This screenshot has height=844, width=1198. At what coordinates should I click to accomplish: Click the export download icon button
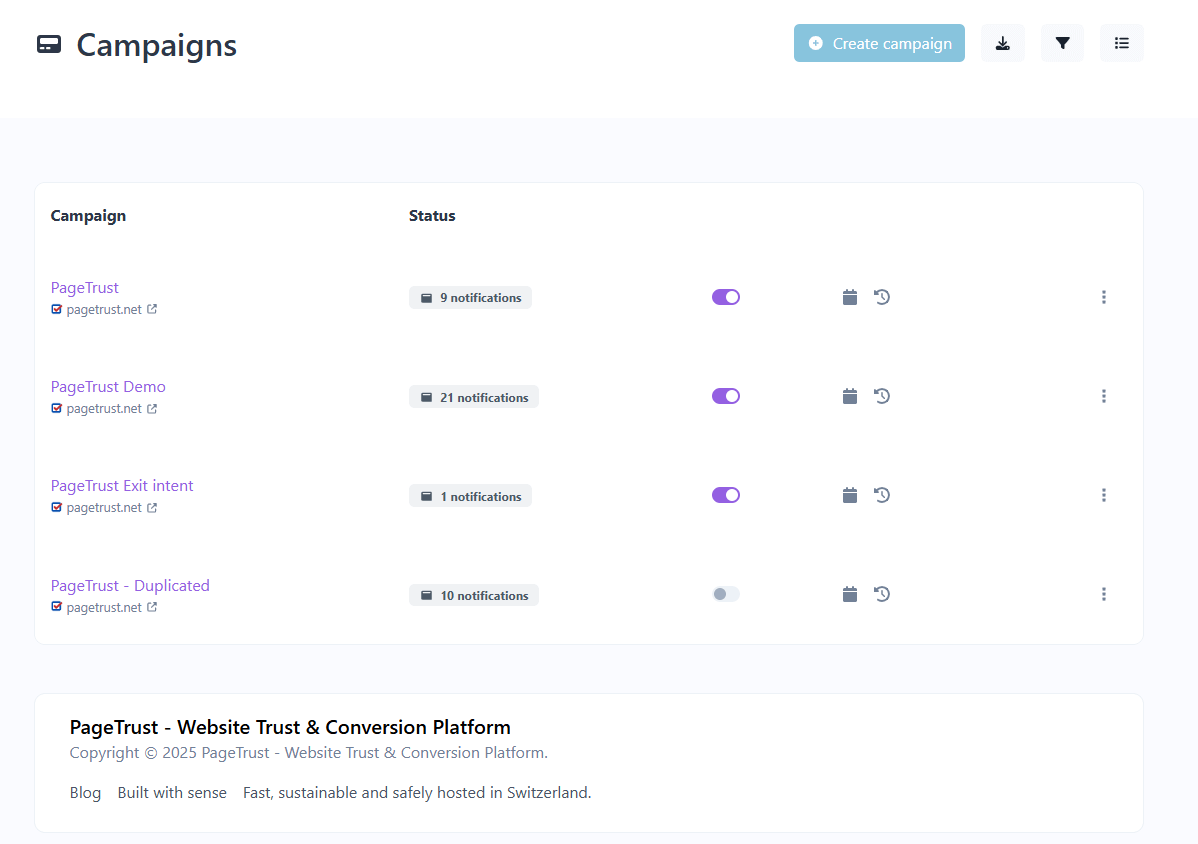1002,43
